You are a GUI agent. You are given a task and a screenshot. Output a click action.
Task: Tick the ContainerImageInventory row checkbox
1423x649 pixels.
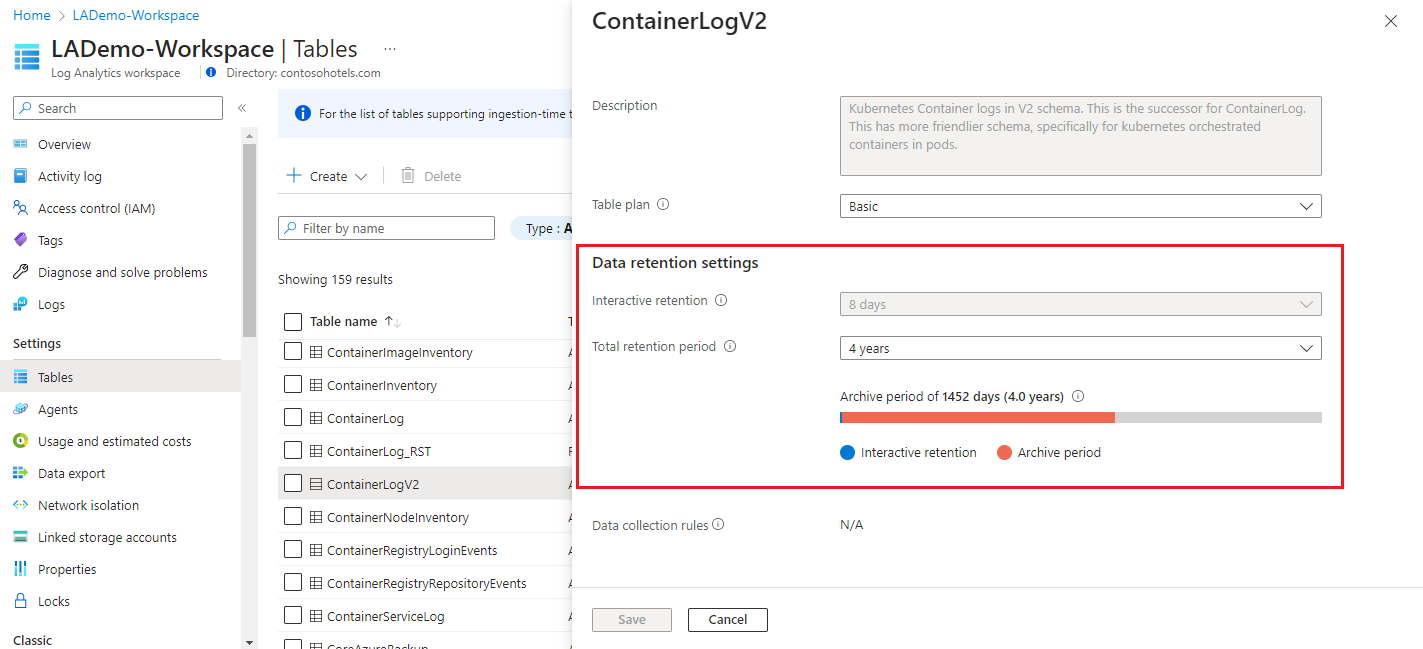point(293,352)
